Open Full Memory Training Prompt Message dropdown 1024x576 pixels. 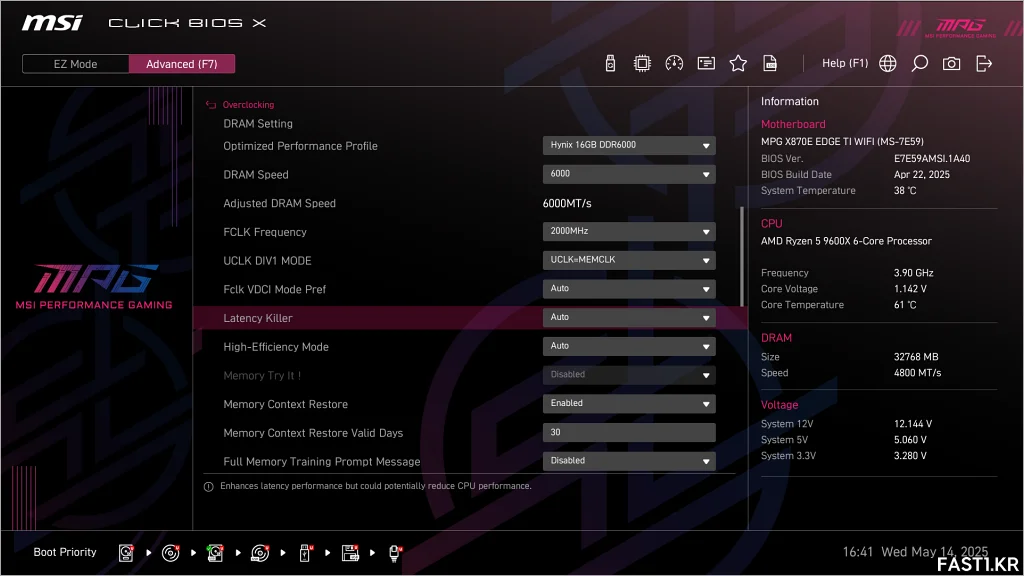pyautogui.click(x=629, y=461)
